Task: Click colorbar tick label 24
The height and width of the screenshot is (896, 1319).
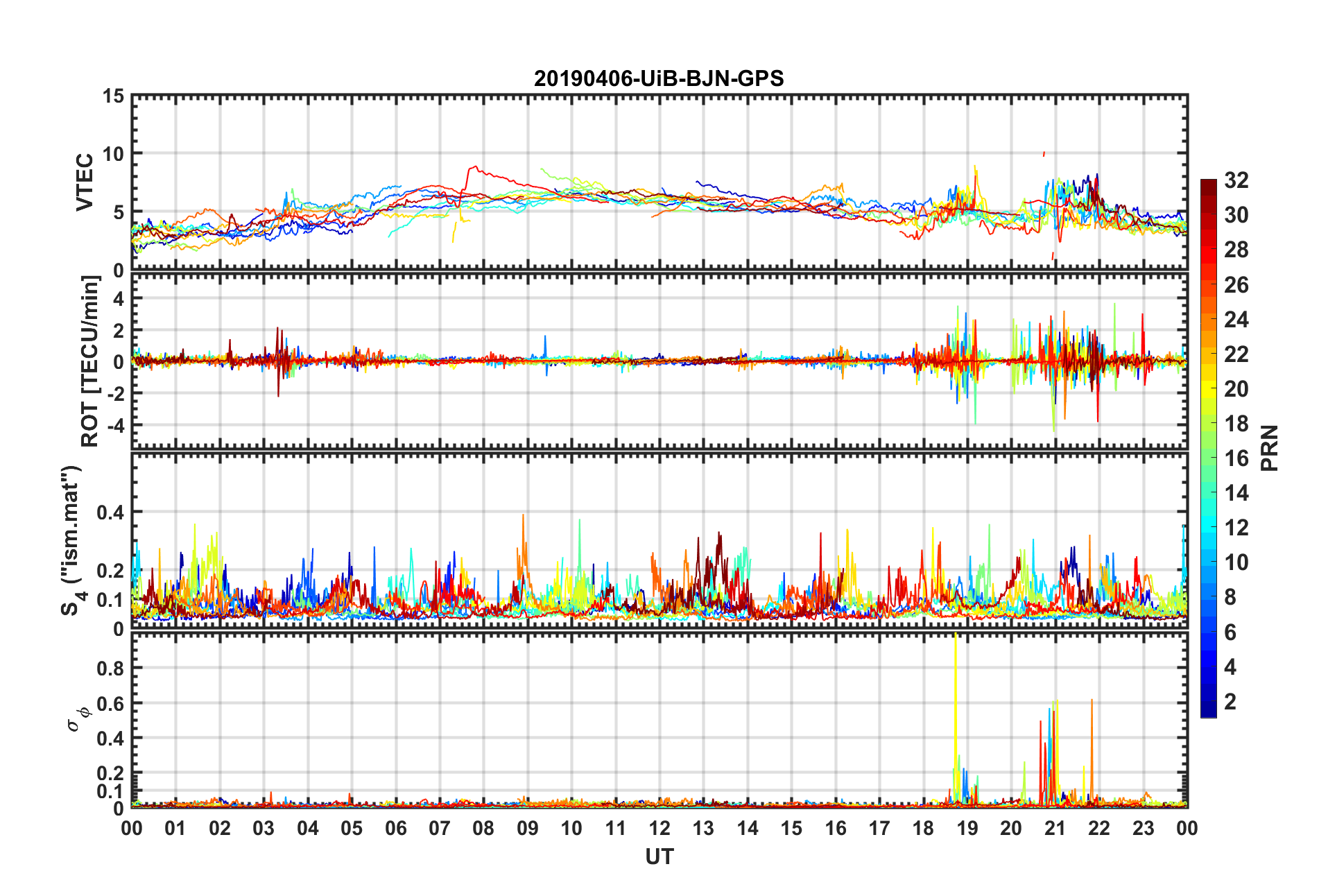Action: pyautogui.click(x=1236, y=319)
